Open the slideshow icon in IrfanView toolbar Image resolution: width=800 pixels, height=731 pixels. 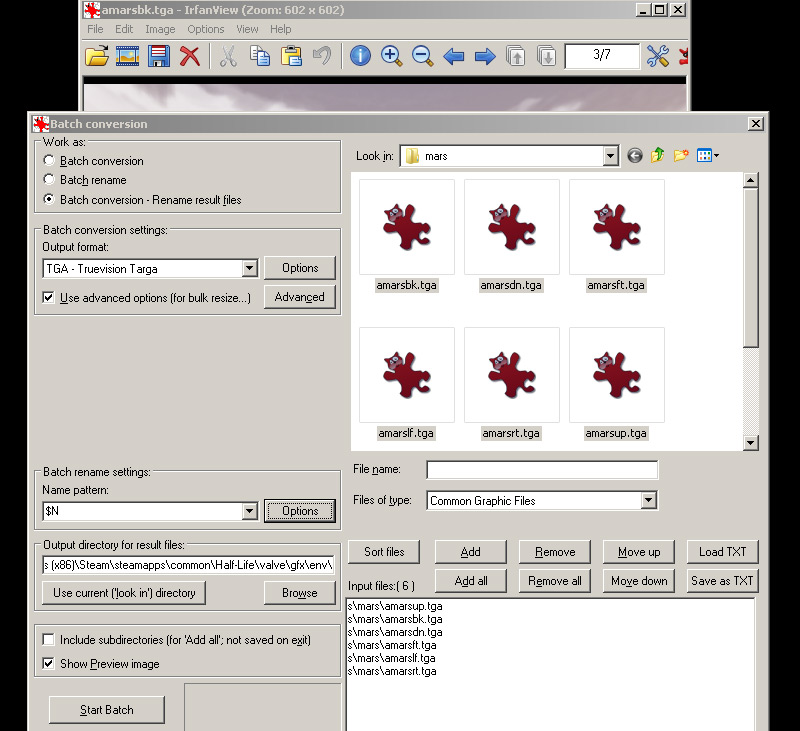128,56
